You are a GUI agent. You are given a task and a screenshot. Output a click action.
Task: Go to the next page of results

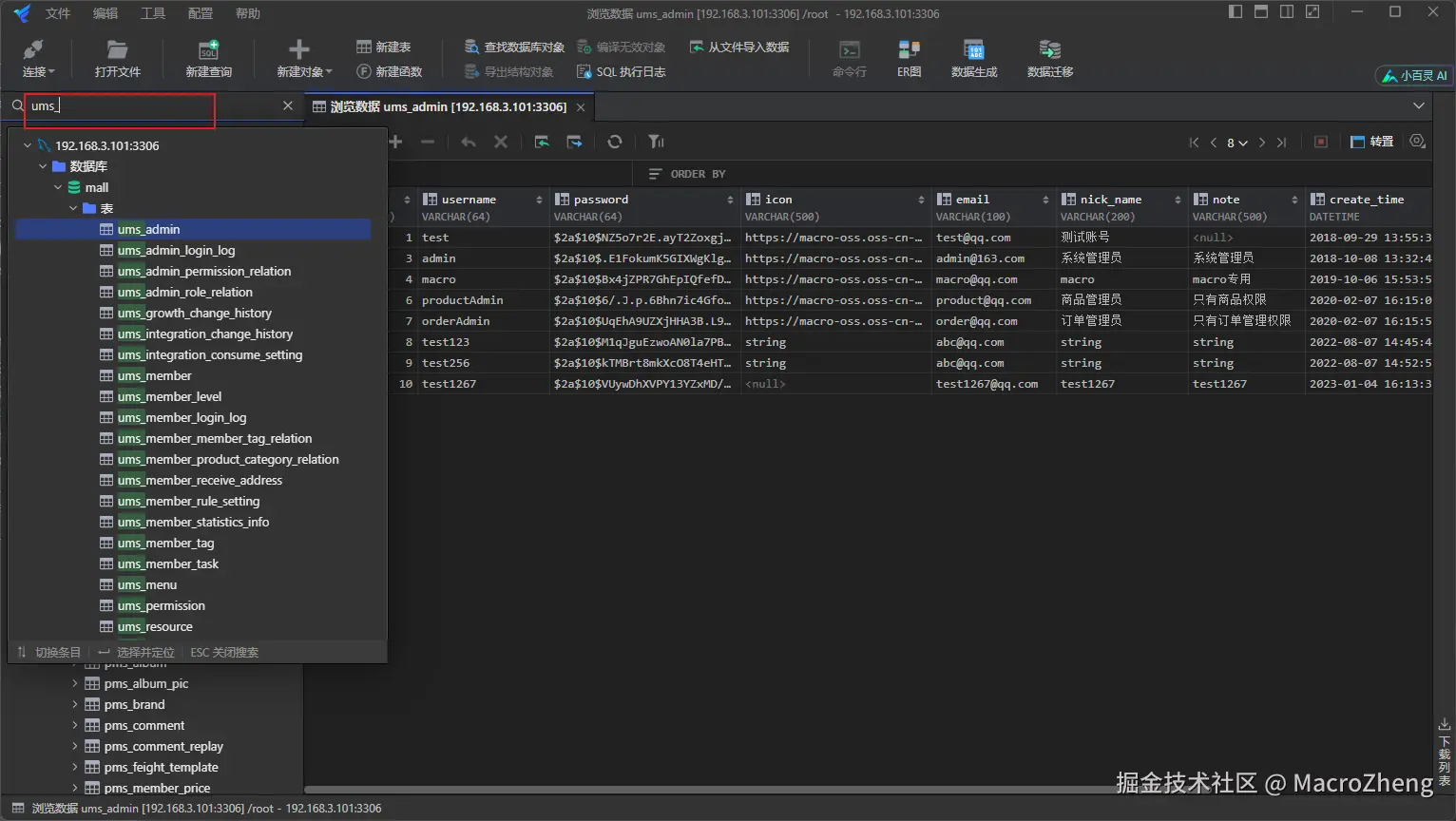[x=1262, y=143]
